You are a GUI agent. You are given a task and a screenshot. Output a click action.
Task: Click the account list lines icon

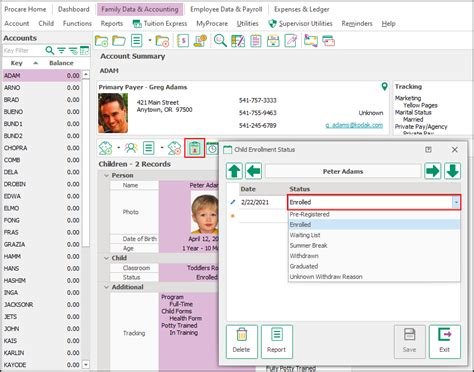(x=137, y=41)
